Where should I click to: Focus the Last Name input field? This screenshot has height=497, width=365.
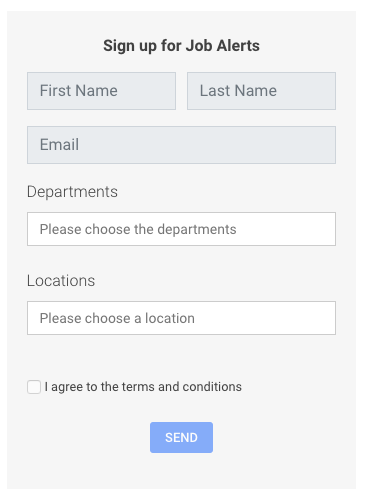(x=261, y=91)
